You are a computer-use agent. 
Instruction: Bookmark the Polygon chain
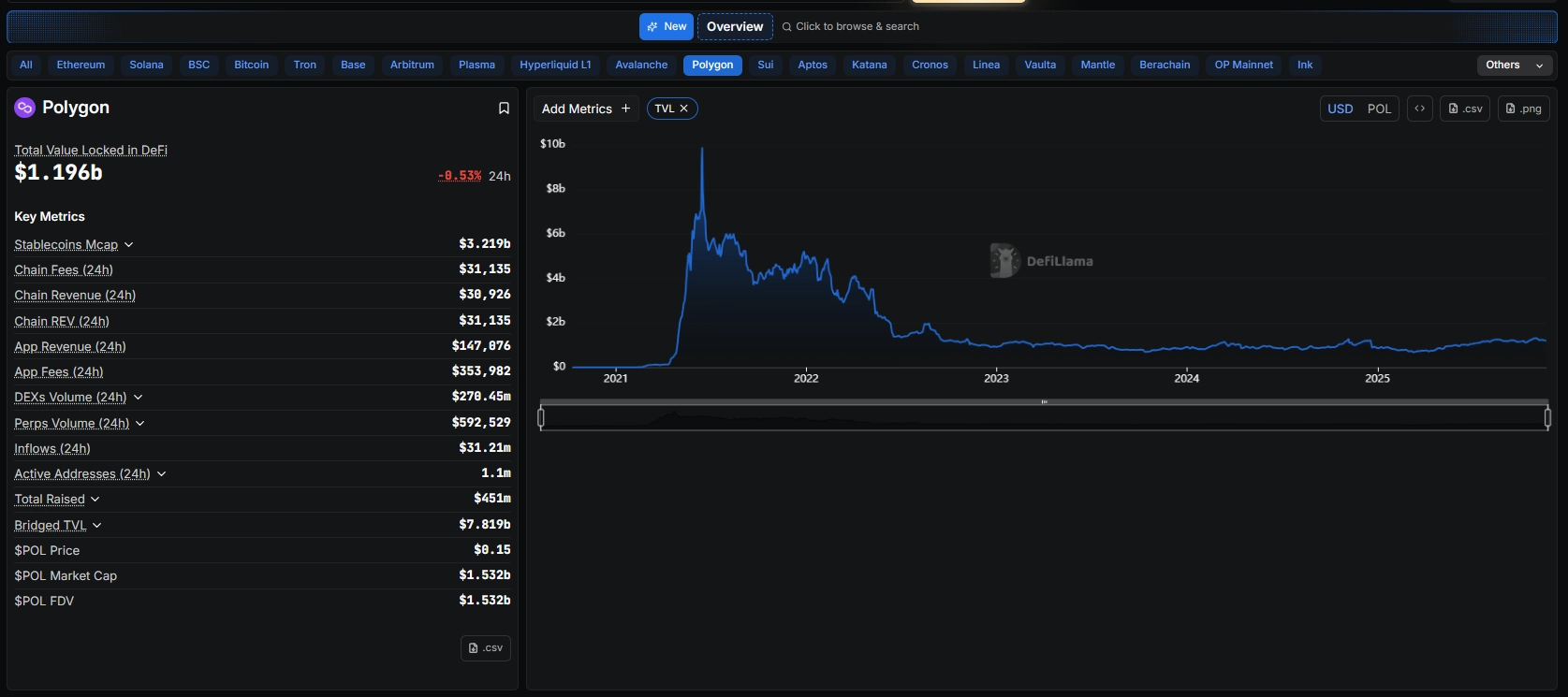[x=504, y=109]
